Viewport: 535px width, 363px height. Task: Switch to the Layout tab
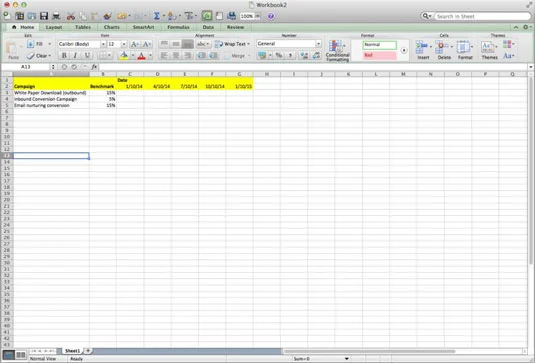click(x=54, y=27)
